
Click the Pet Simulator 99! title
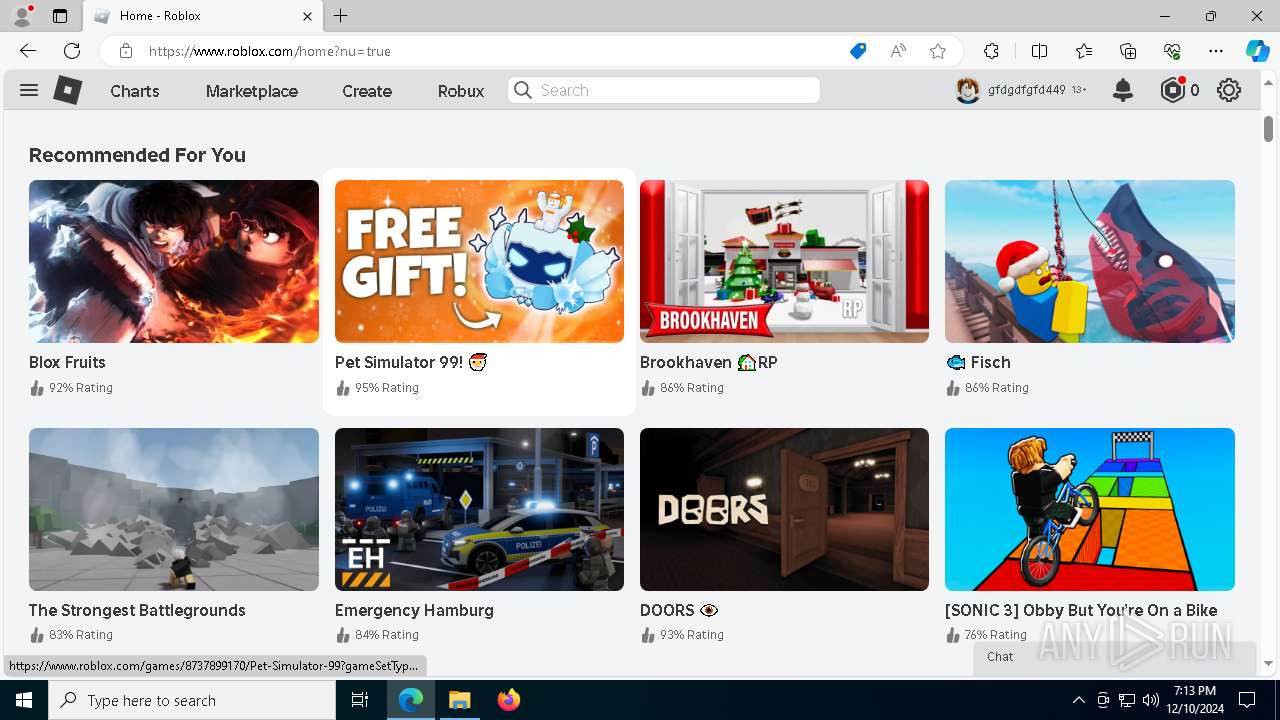pos(411,362)
